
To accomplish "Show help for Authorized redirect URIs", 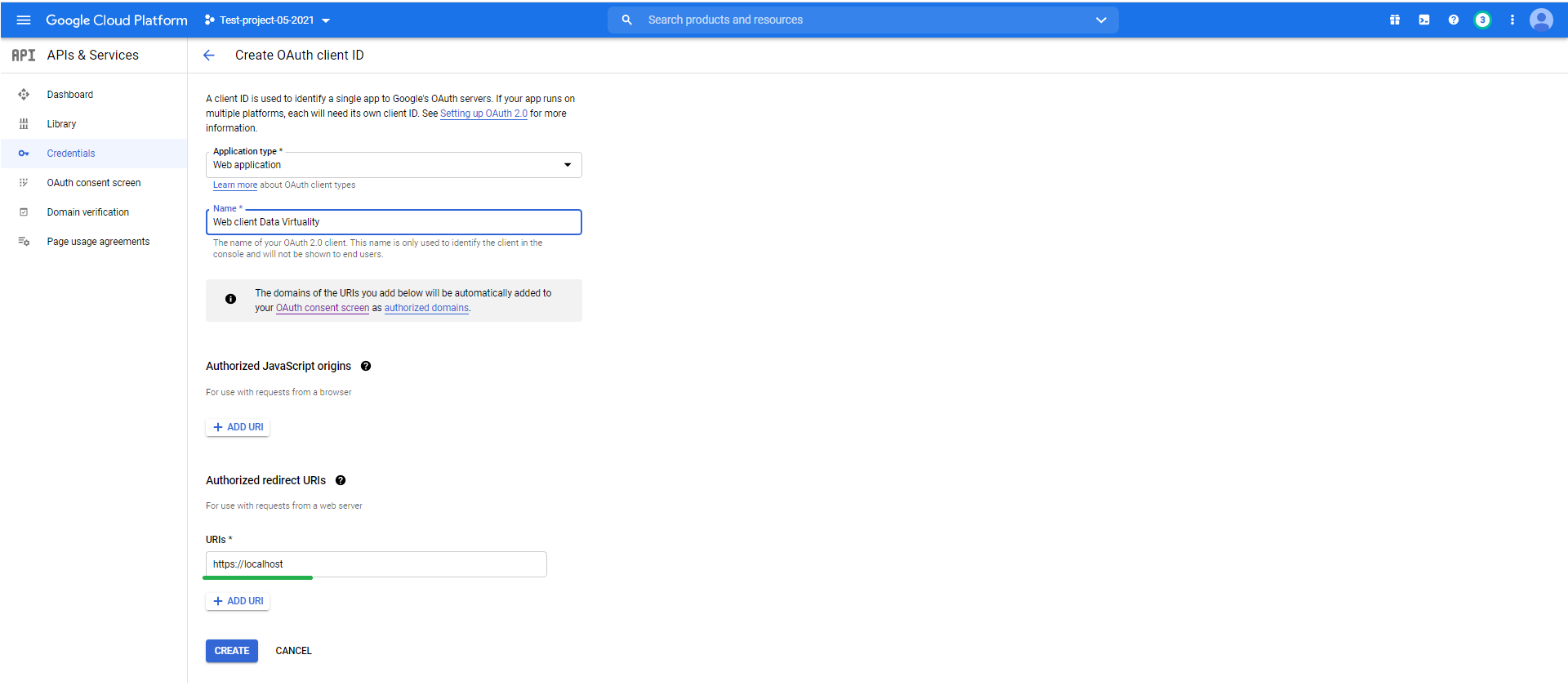I will [341, 480].
